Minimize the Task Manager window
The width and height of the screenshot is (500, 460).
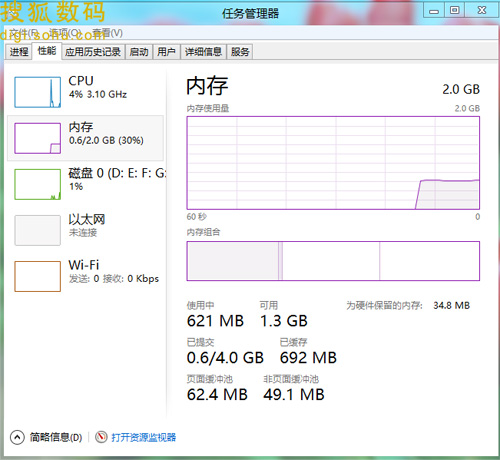click(x=434, y=11)
